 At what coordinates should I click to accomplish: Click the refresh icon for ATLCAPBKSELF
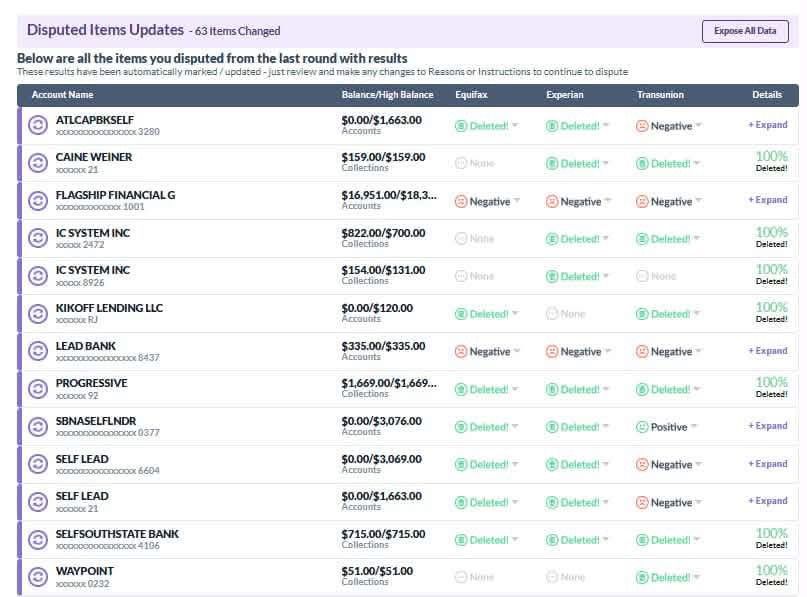[x=38, y=125]
